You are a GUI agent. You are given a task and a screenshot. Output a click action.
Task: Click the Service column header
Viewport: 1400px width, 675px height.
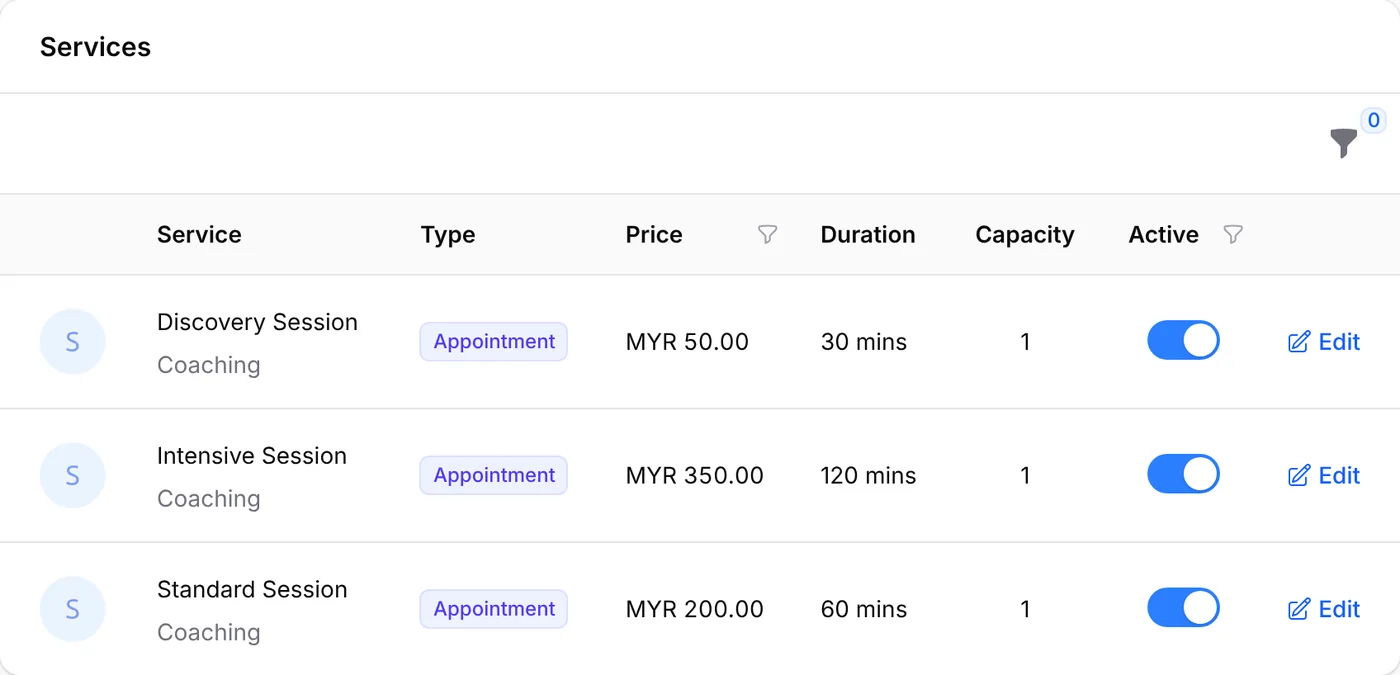pyautogui.click(x=199, y=235)
